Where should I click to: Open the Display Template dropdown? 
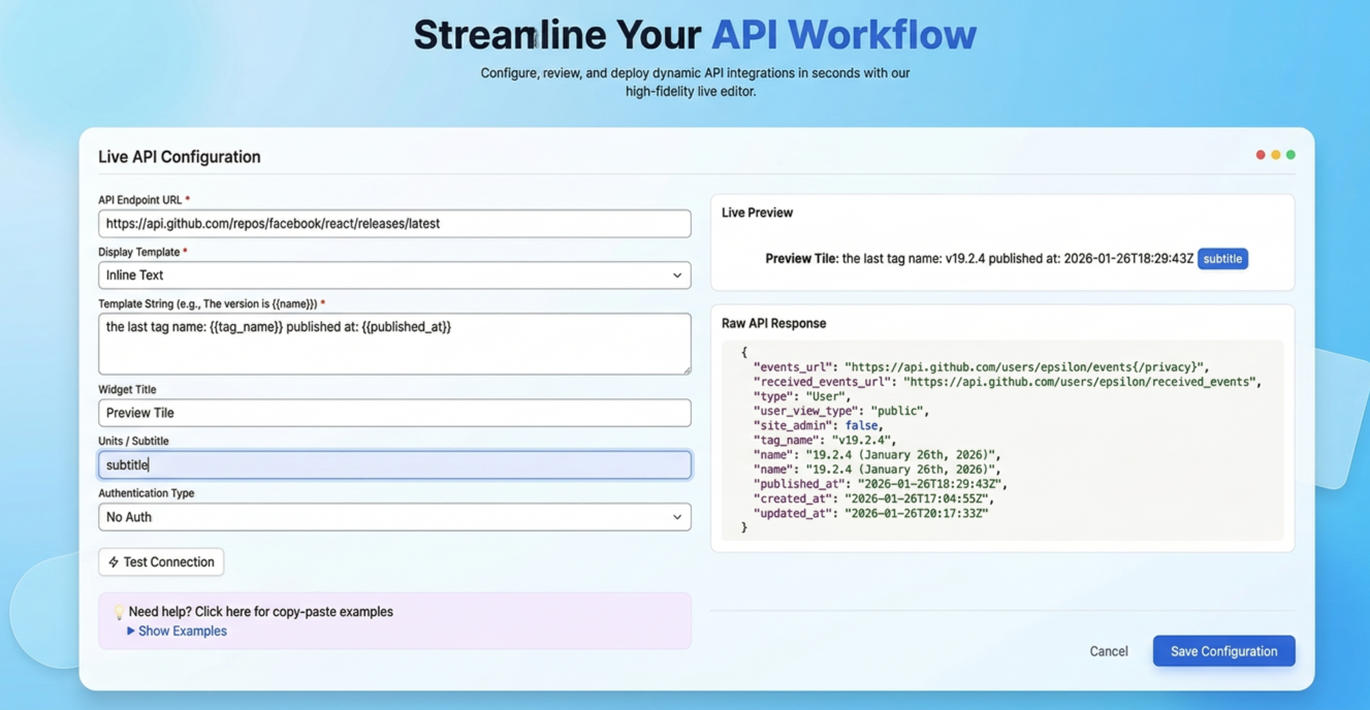394,275
